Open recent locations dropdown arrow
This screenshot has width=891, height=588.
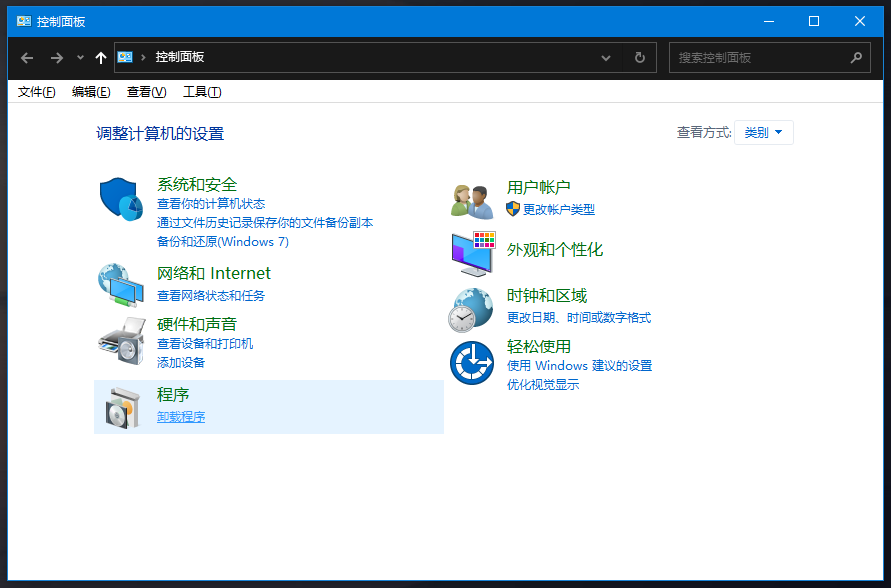coord(80,57)
